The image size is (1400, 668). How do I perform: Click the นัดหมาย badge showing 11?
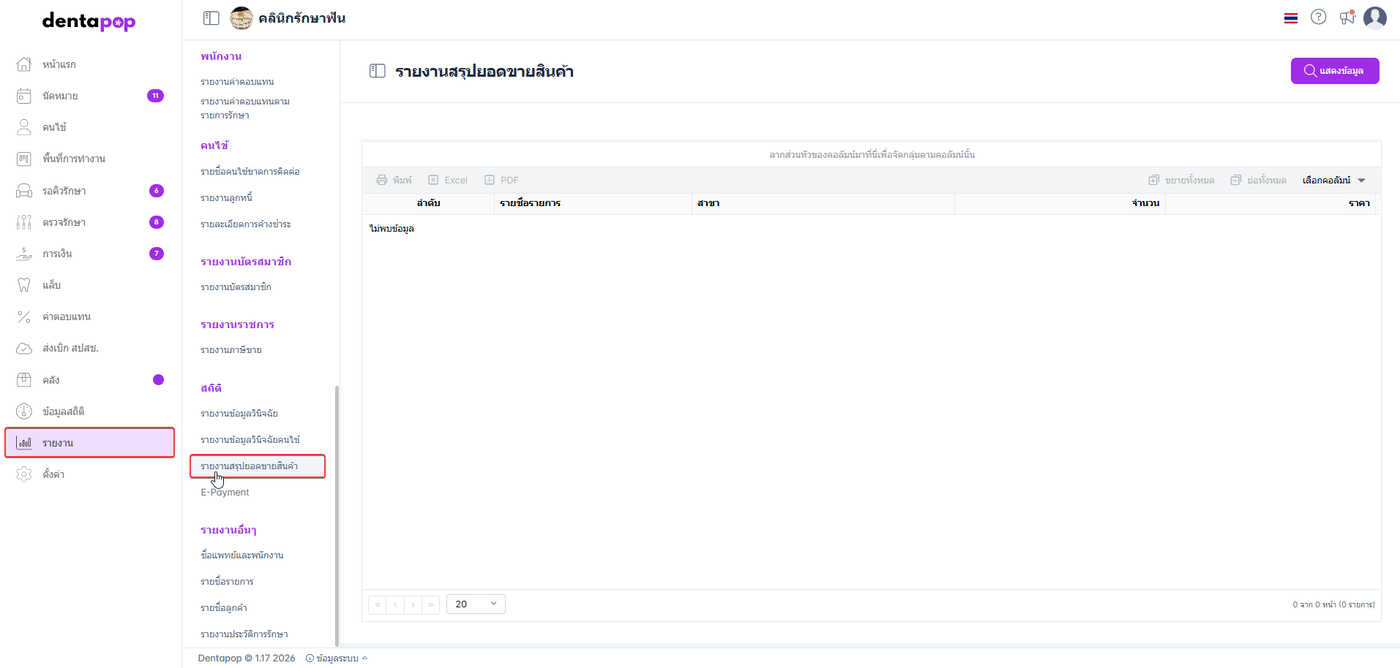click(155, 96)
